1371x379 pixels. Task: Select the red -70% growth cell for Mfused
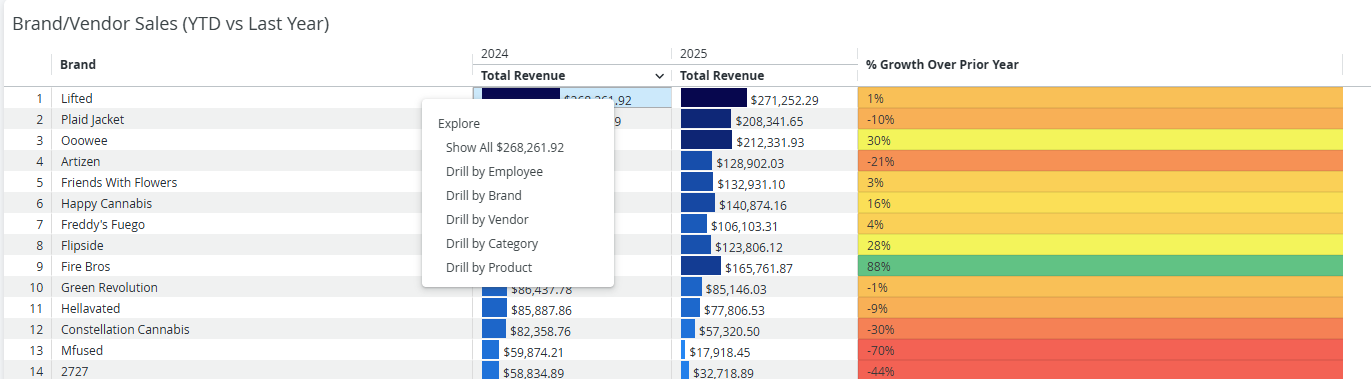(x=1100, y=350)
